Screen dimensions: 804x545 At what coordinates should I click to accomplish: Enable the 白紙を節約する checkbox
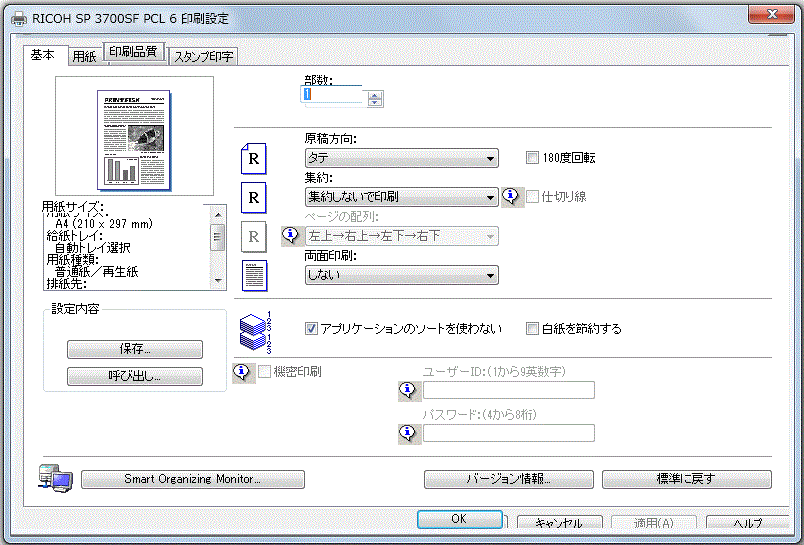tap(533, 328)
